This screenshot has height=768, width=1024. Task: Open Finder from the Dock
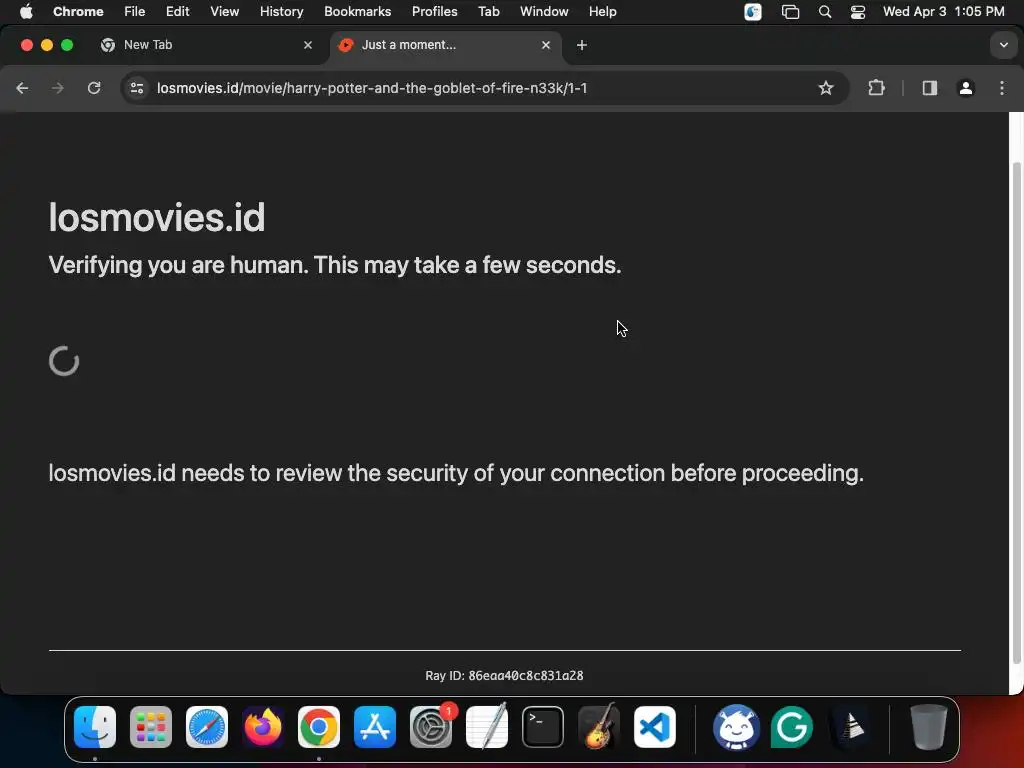(x=95, y=727)
